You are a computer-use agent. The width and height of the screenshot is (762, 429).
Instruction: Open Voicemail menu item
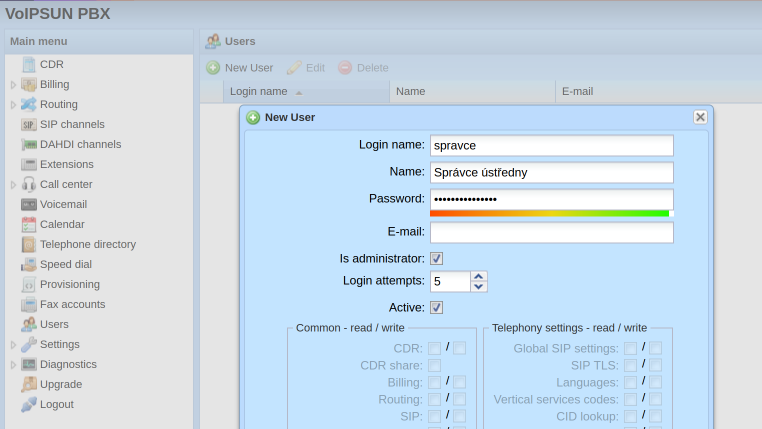coord(63,205)
